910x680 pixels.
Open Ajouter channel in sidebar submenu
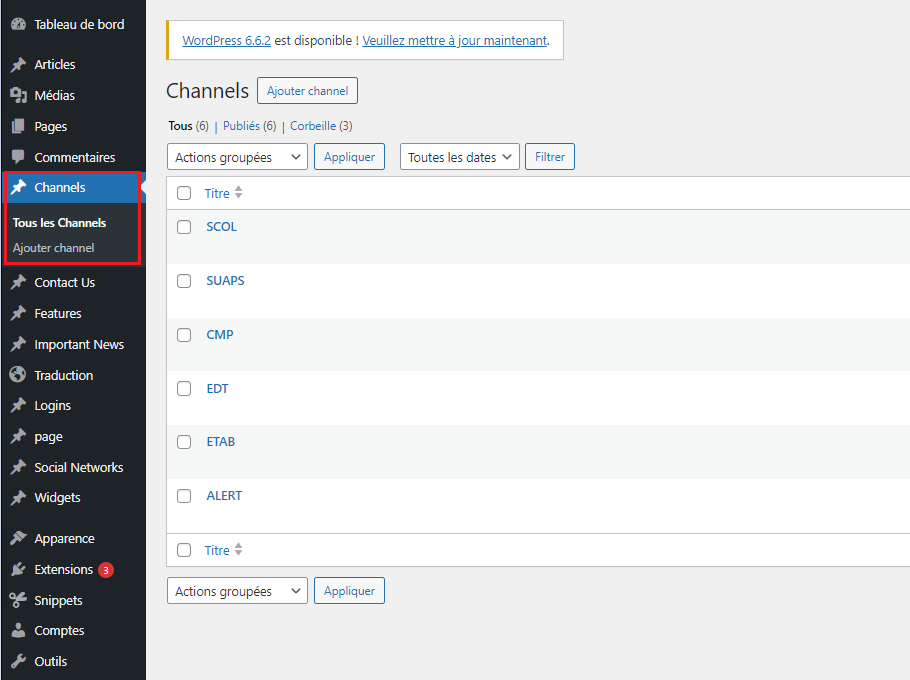[54, 248]
